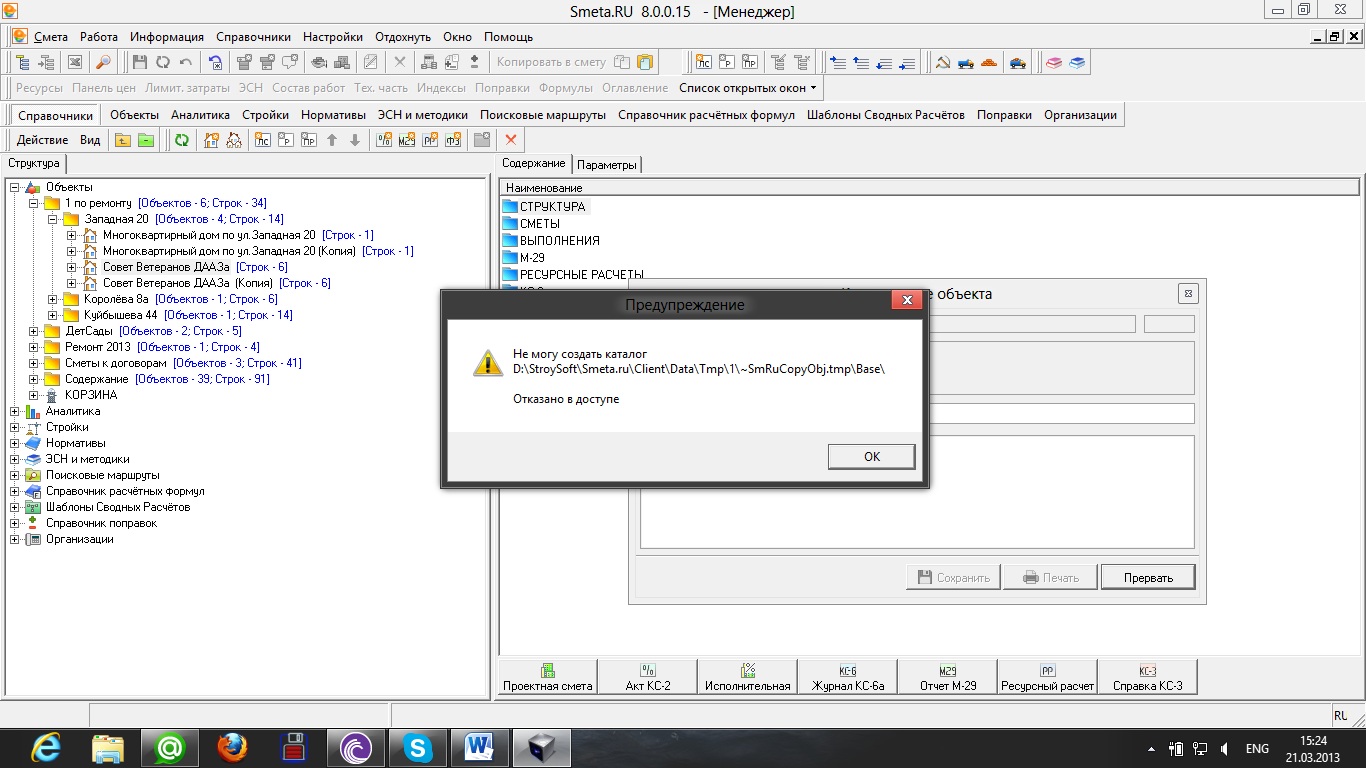Open the Справочники menu in the menu bar
1366x768 pixels.
pos(253,37)
